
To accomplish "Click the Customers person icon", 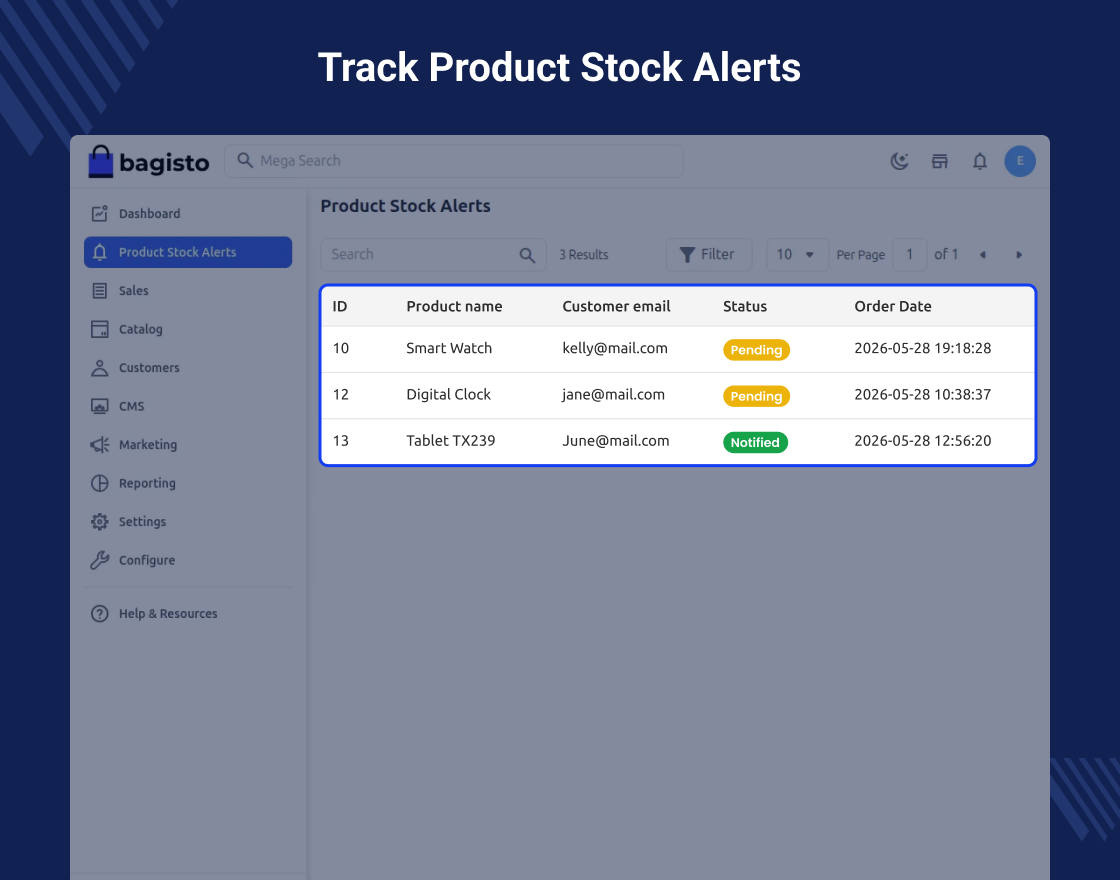I will (x=99, y=368).
